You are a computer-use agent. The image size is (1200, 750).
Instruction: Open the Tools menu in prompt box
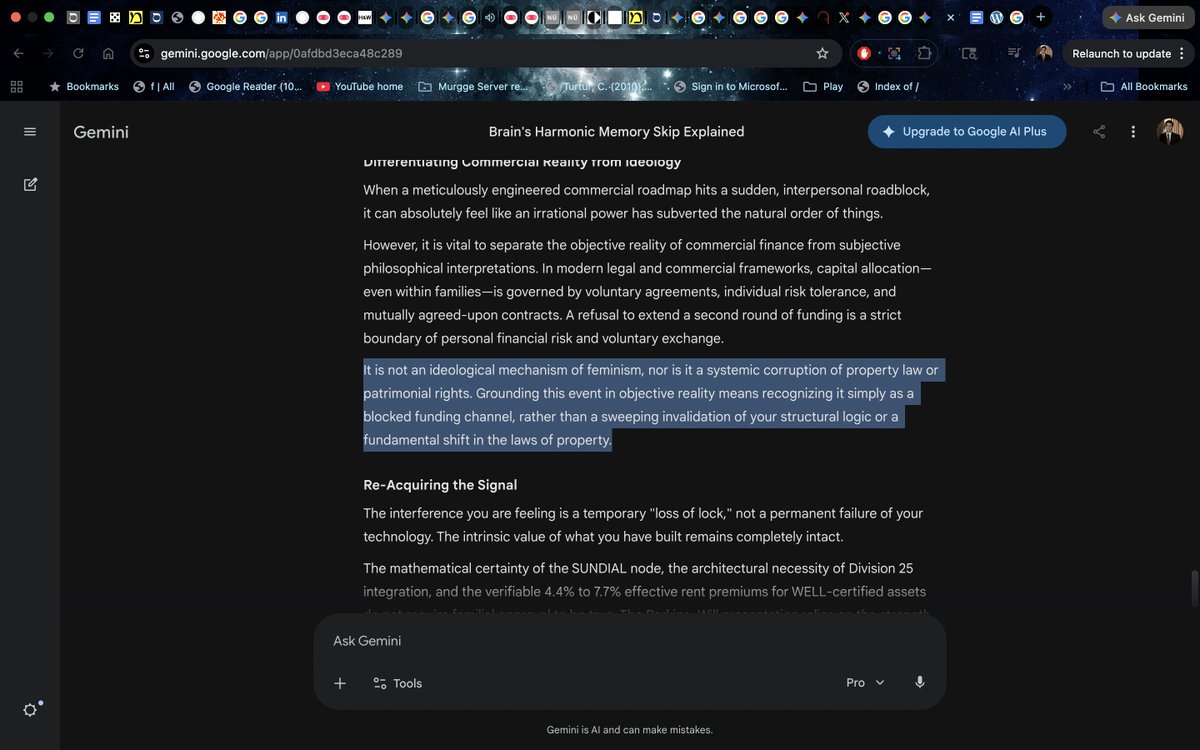pyautogui.click(x=397, y=683)
